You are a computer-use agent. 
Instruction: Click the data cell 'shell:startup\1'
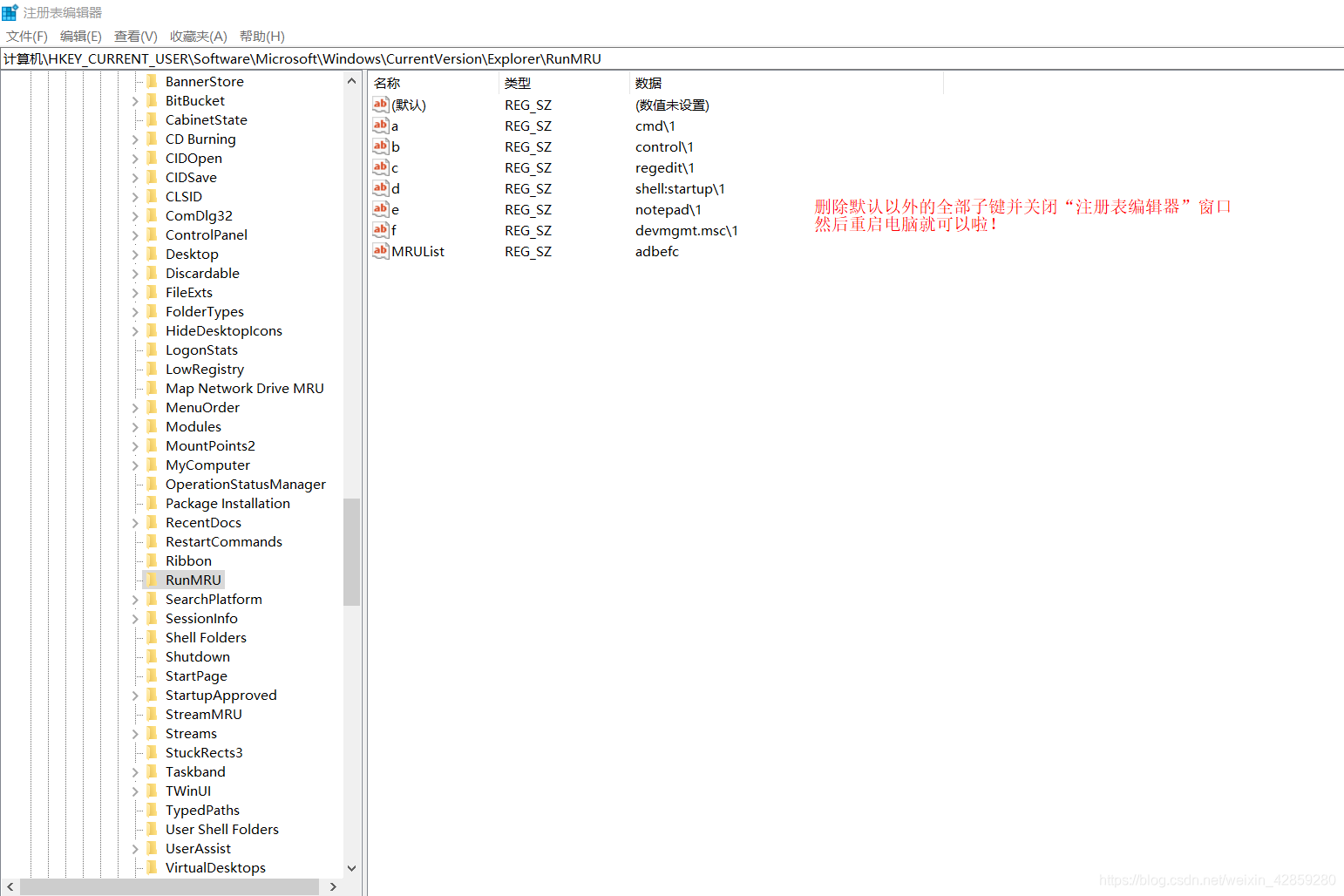pos(680,188)
